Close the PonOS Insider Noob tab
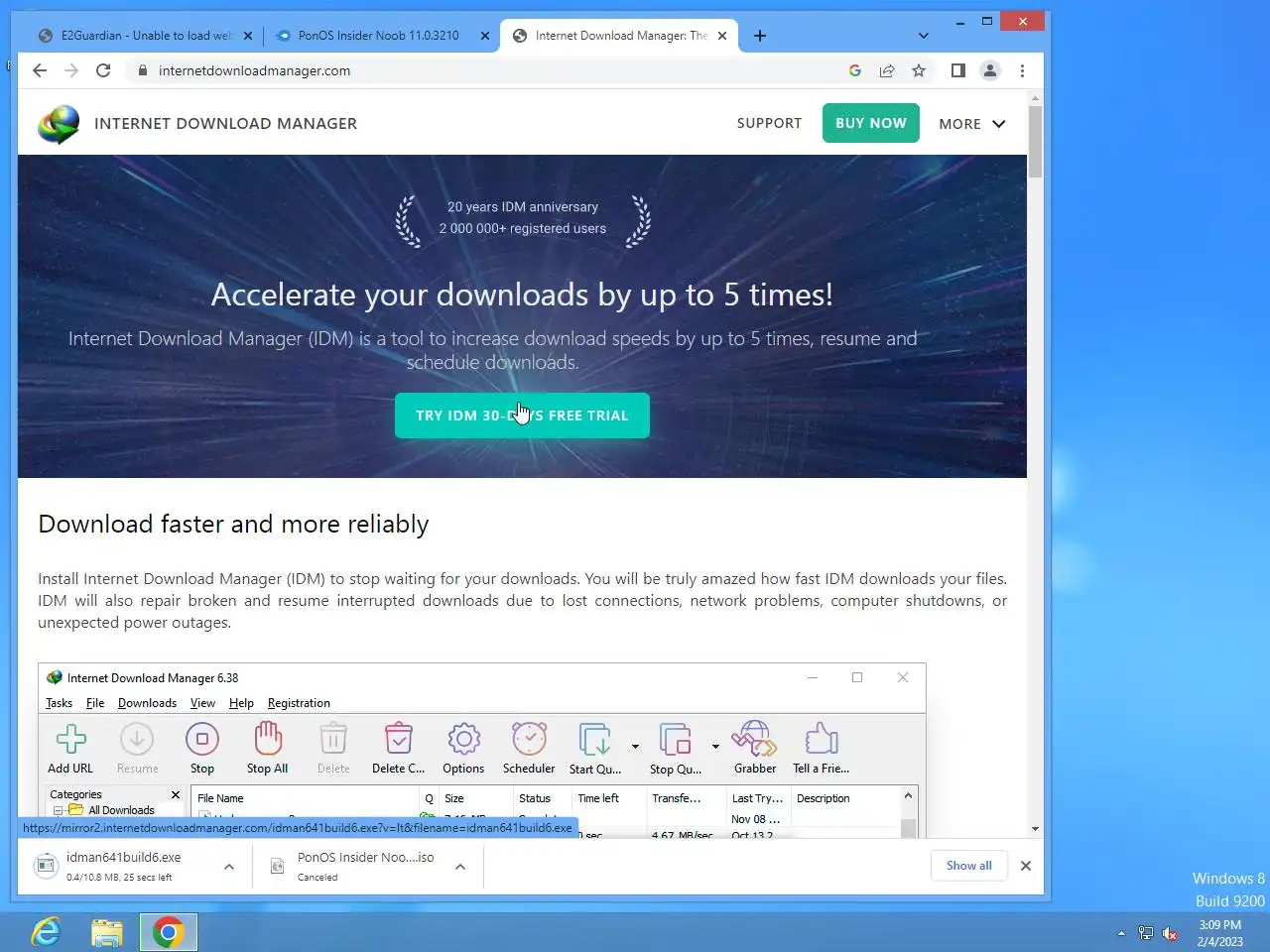Screen dimensions: 1270x952 (485, 36)
